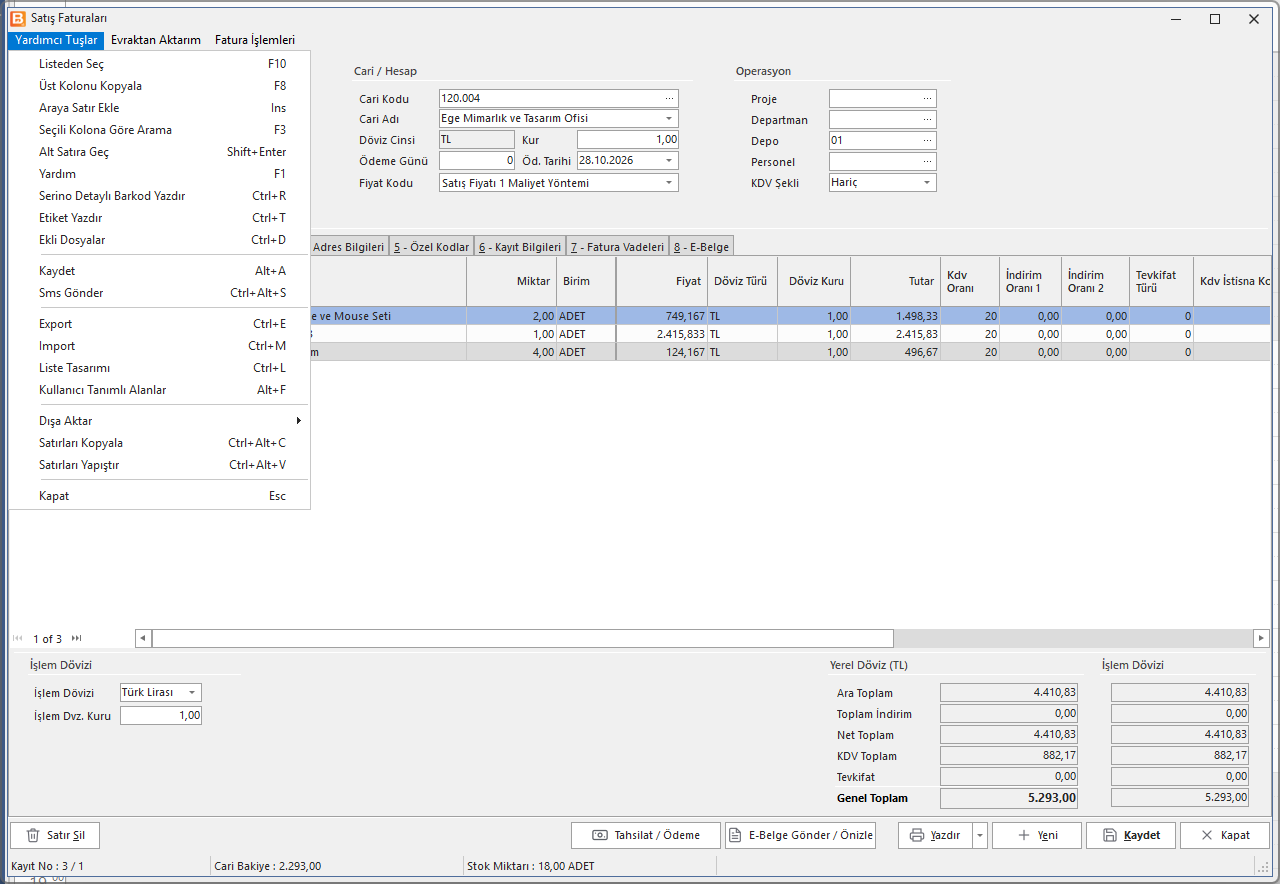Image resolution: width=1280 pixels, height=884 pixels.
Task: Open the Öd. Tarihi date picker dropdown
Action: pyautogui.click(x=670, y=161)
